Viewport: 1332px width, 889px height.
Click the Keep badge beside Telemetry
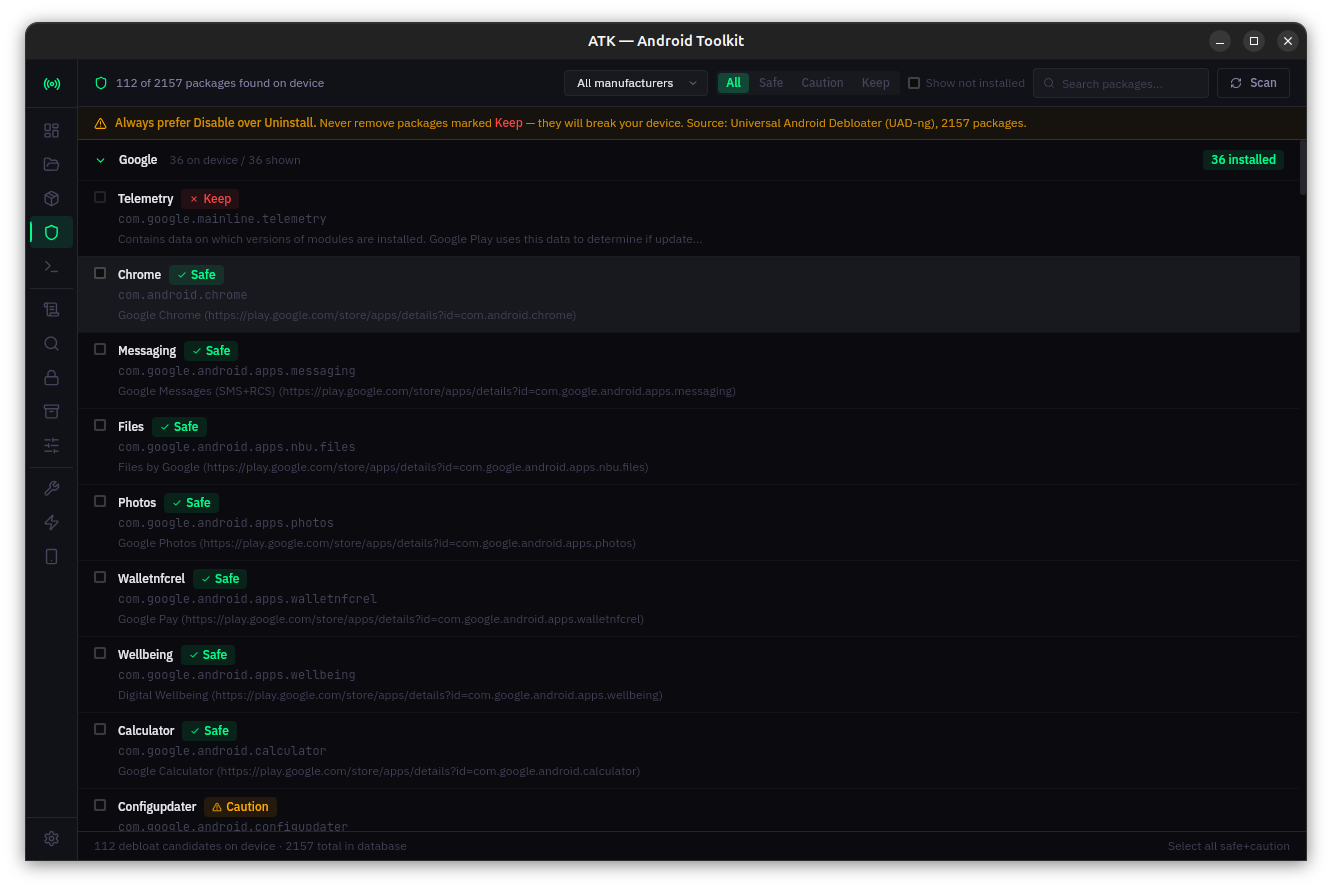click(x=210, y=199)
